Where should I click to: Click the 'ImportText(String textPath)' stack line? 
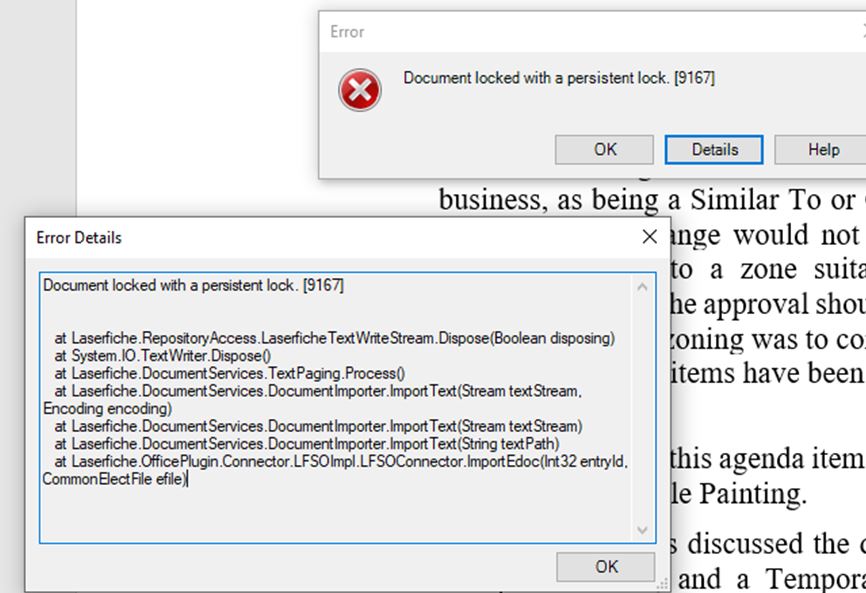pyautogui.click(x=307, y=444)
